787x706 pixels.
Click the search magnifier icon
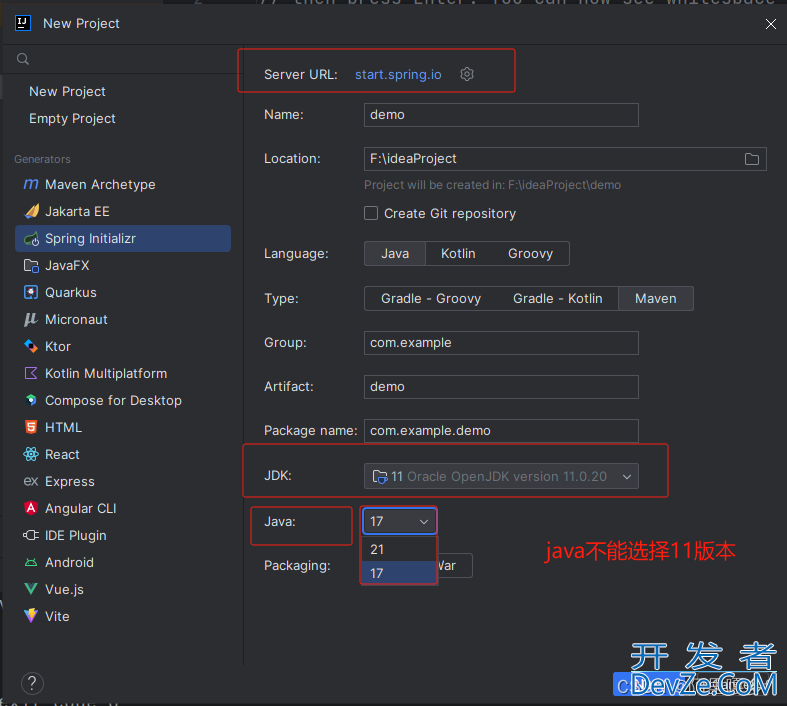[23, 59]
